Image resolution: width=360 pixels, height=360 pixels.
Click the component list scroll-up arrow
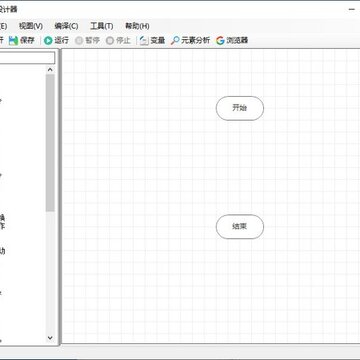(50, 70)
